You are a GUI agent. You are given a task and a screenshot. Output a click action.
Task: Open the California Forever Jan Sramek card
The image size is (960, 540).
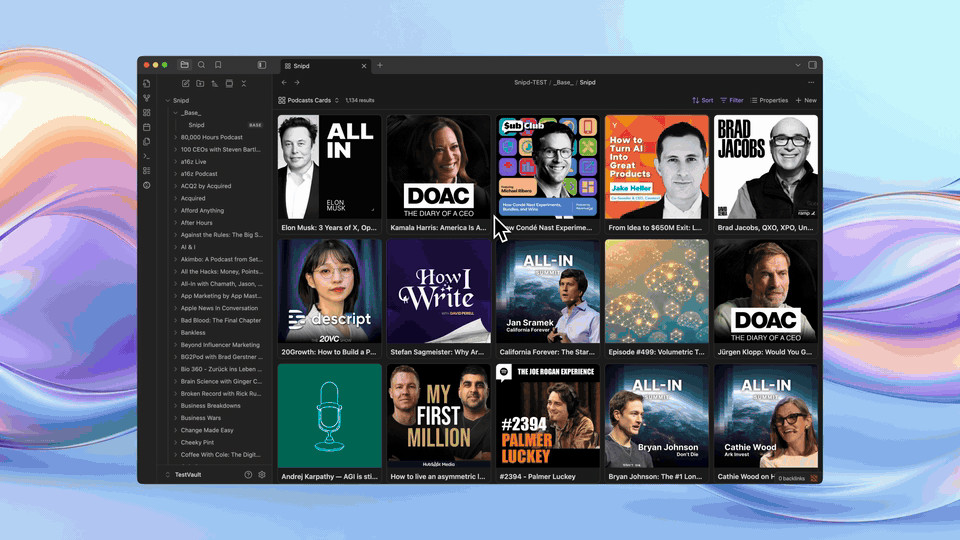pos(547,299)
